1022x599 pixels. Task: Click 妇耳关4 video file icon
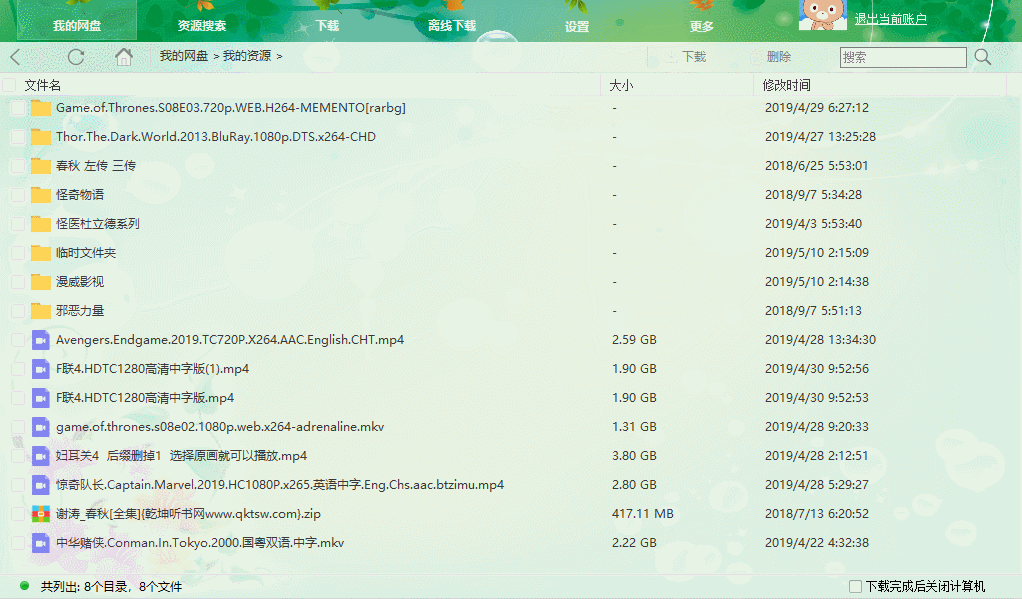click(40, 456)
